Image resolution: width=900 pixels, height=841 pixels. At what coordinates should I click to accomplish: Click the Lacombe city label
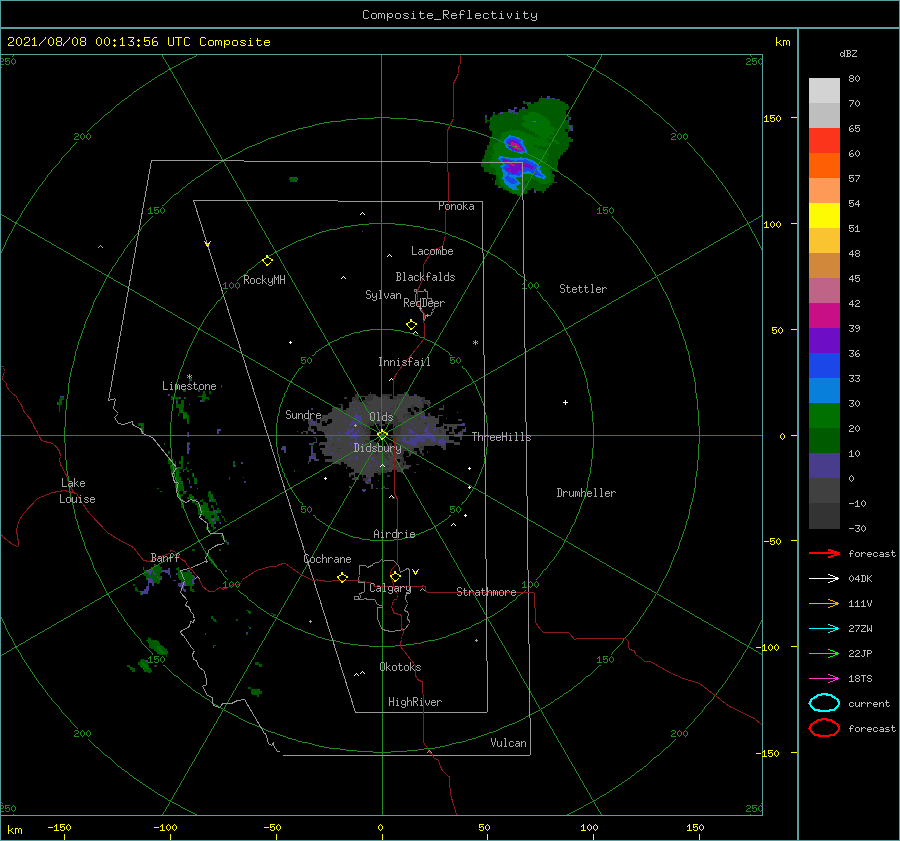click(x=432, y=251)
